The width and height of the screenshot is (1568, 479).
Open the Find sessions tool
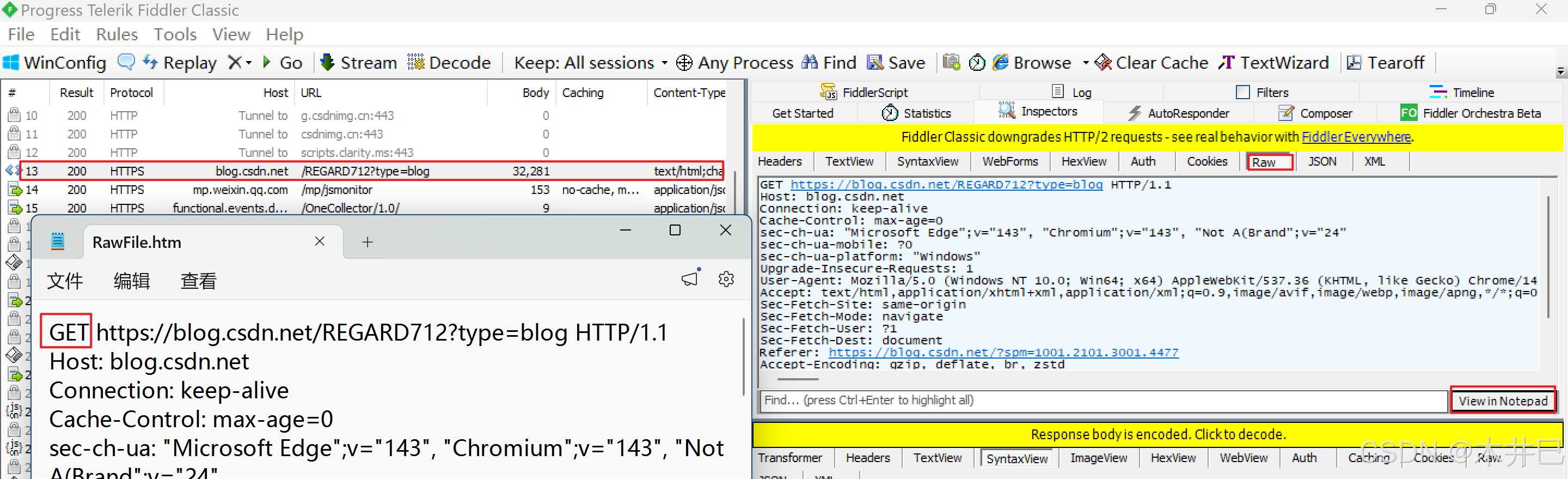829,63
